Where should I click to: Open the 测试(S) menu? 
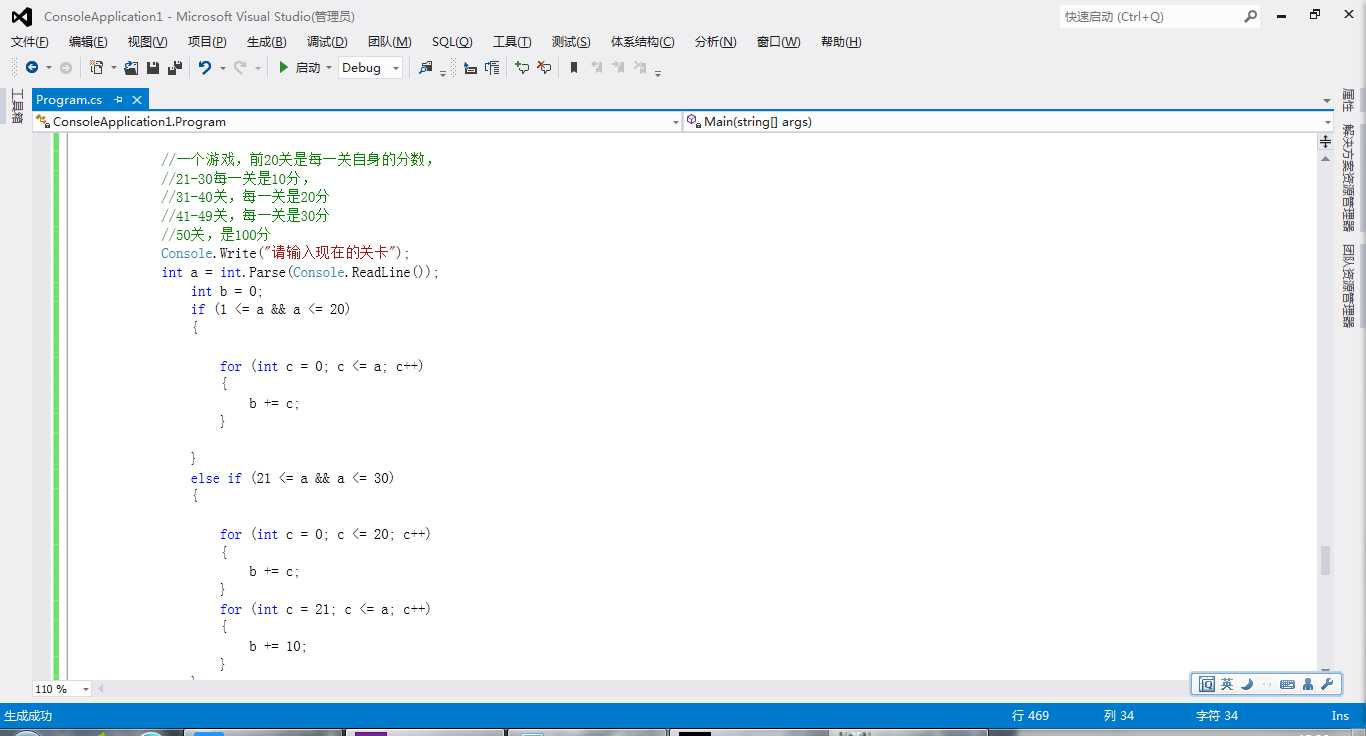571,42
